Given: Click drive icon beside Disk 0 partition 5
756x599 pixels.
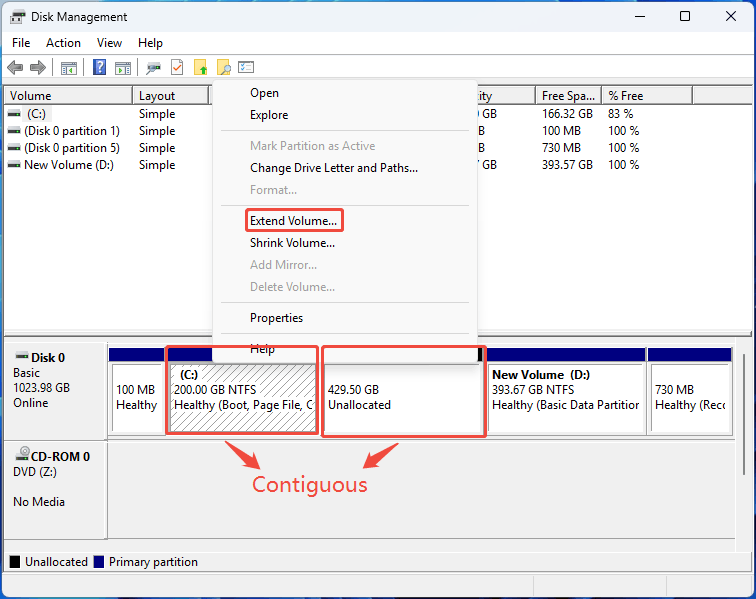Looking at the screenshot, I should coord(14,148).
